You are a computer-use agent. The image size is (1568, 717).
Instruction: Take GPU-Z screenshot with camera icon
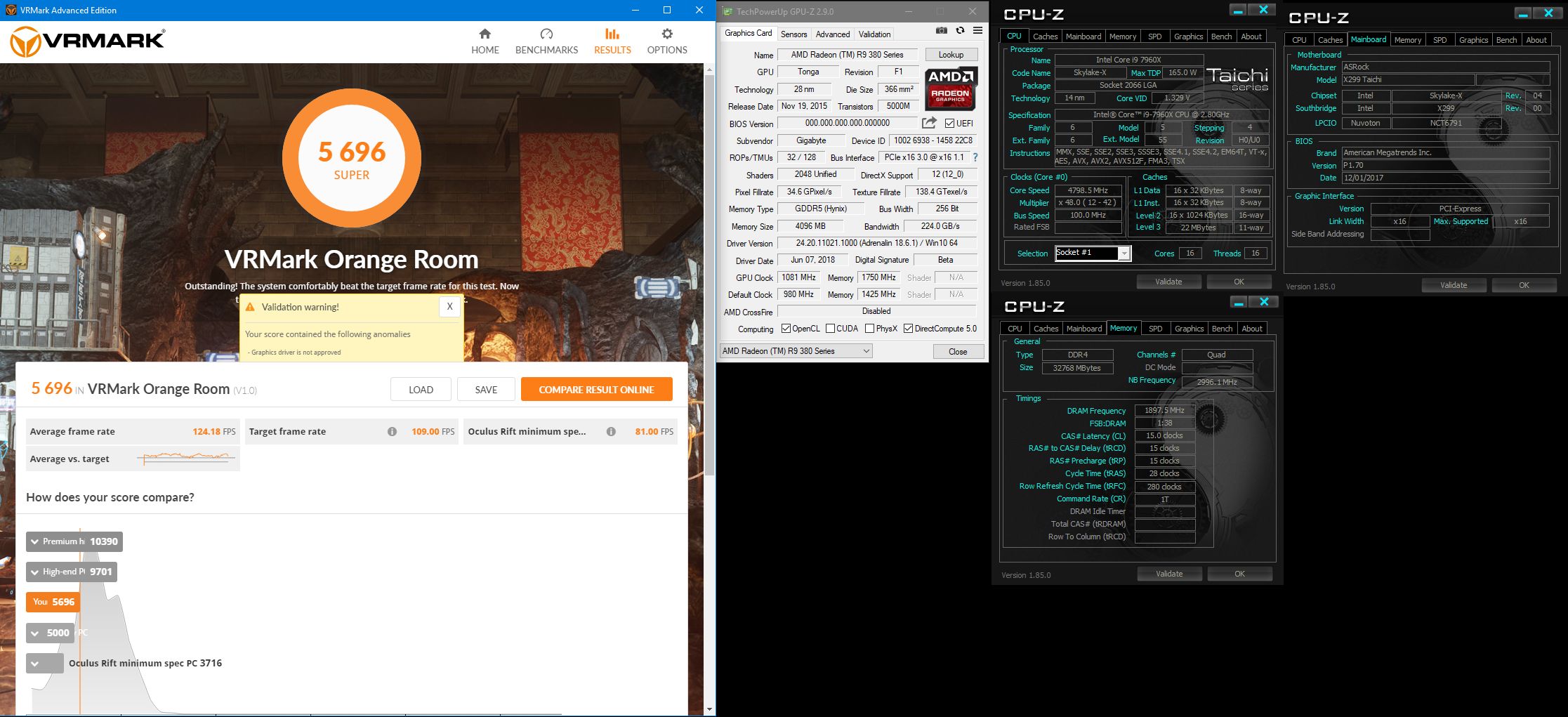[941, 30]
